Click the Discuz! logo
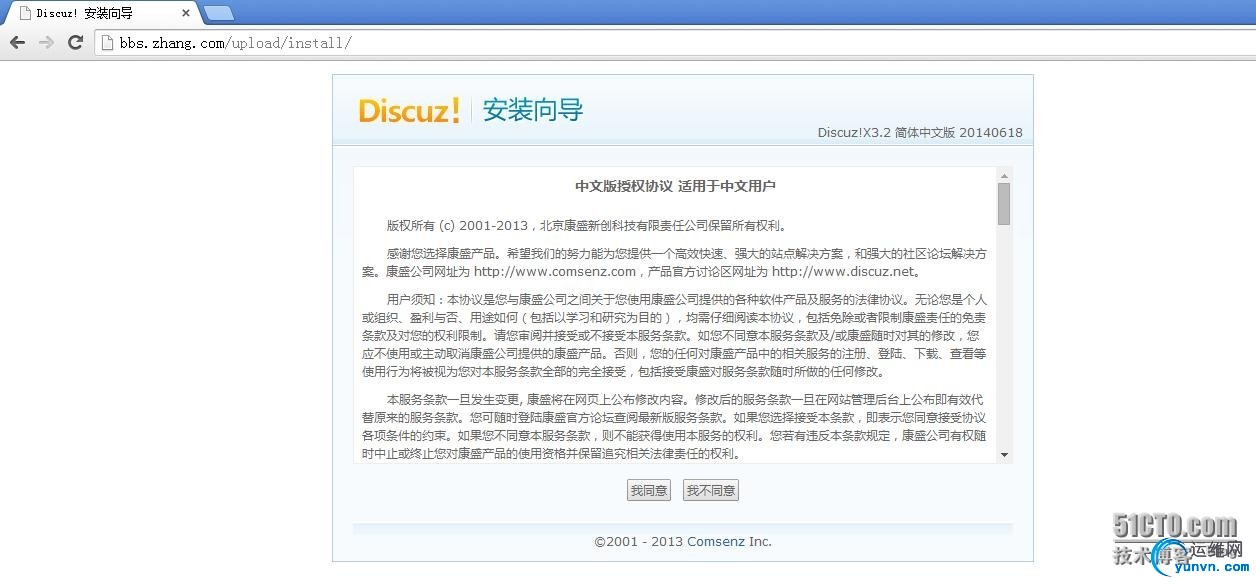1256x584 pixels. [x=410, y=110]
